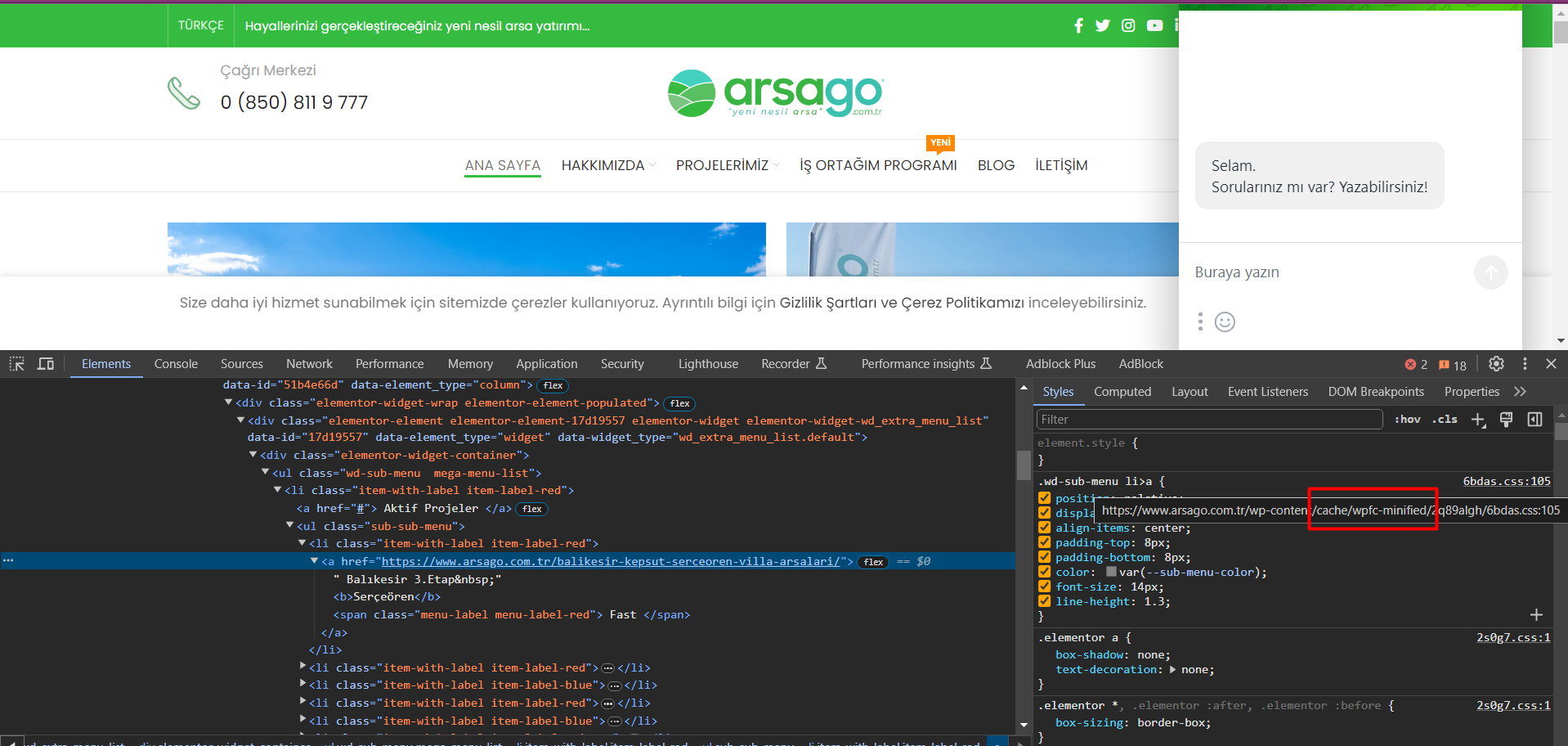Click the green phone icon
Image resolution: width=1568 pixels, height=746 pixels.
tap(184, 93)
